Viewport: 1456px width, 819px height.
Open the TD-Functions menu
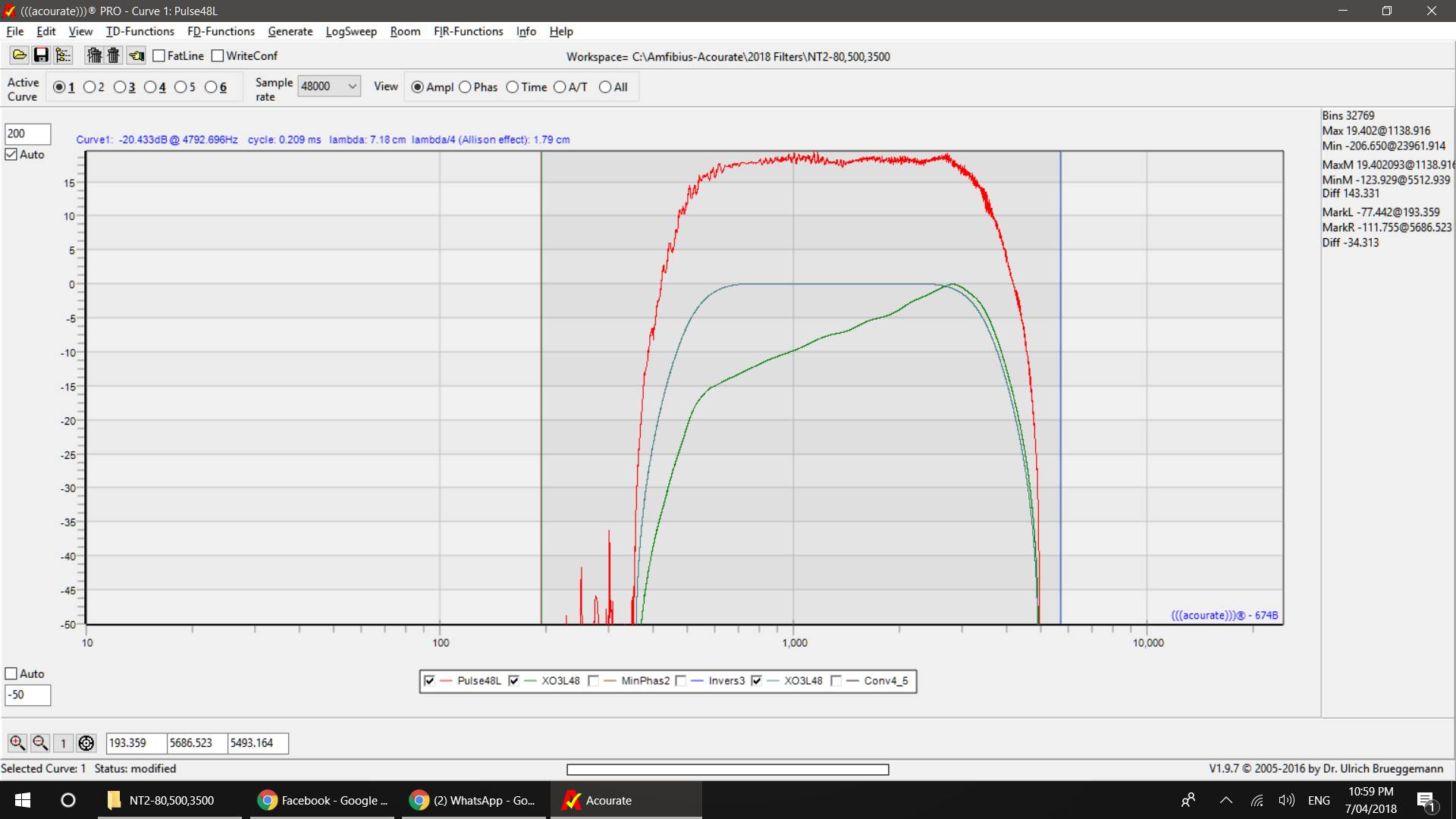(140, 31)
